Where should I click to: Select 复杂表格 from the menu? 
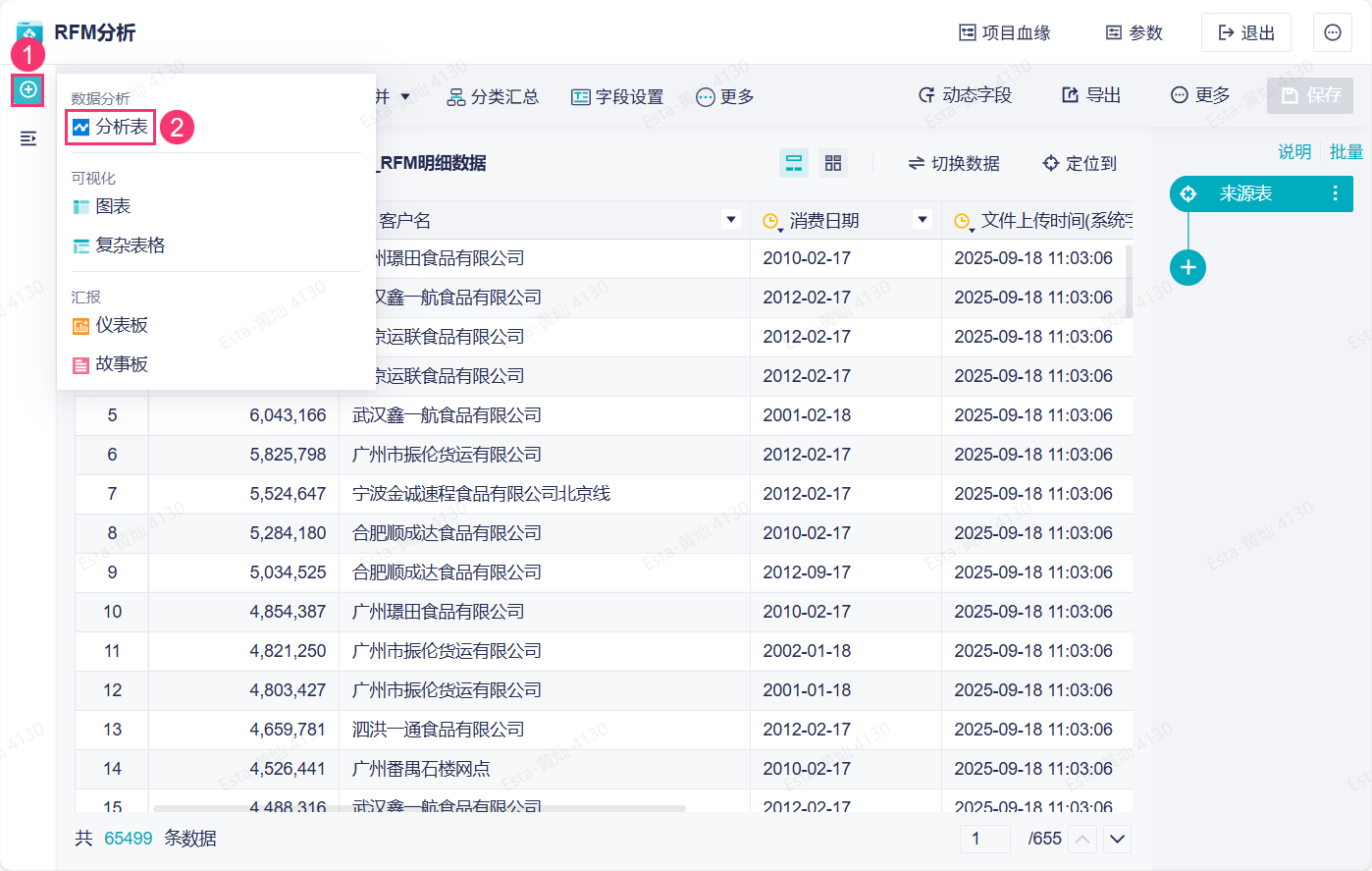tap(119, 245)
